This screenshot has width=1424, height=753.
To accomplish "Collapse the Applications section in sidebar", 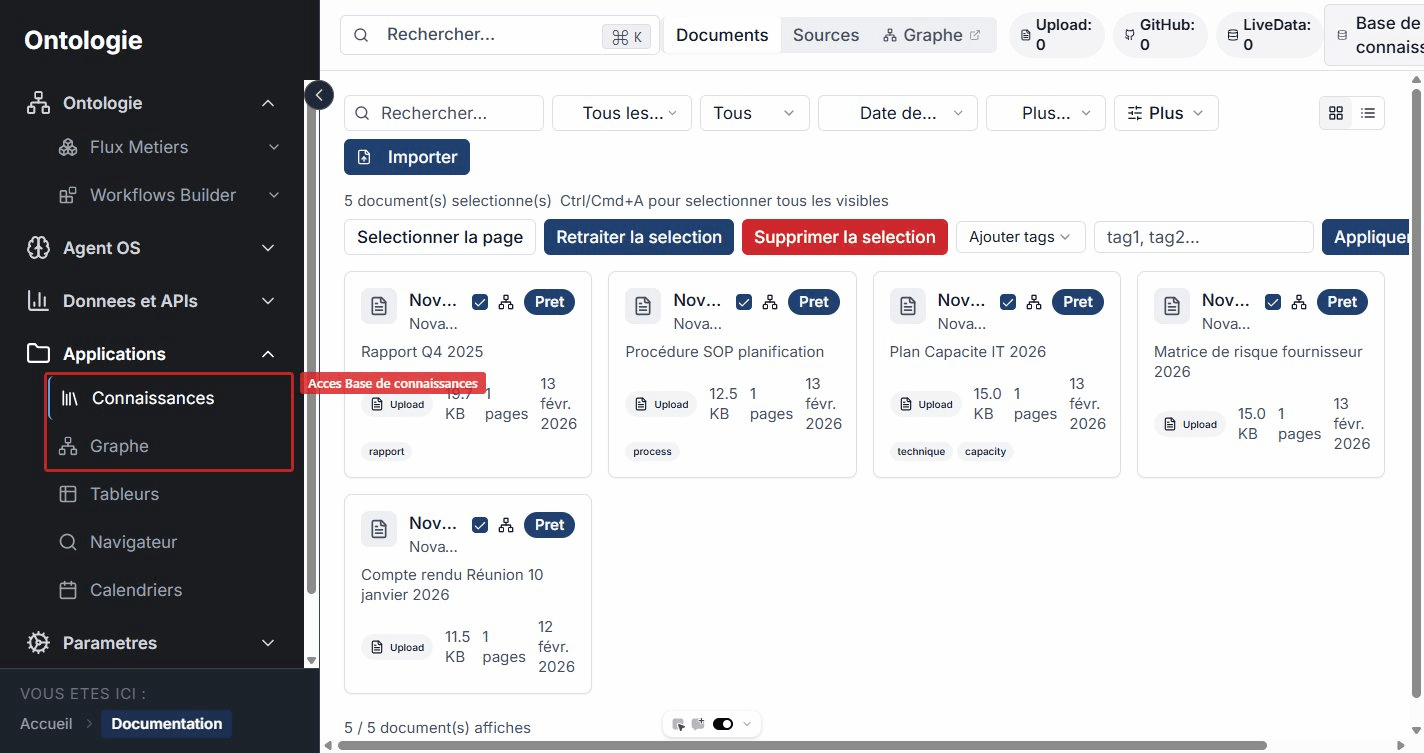I will 267,353.
